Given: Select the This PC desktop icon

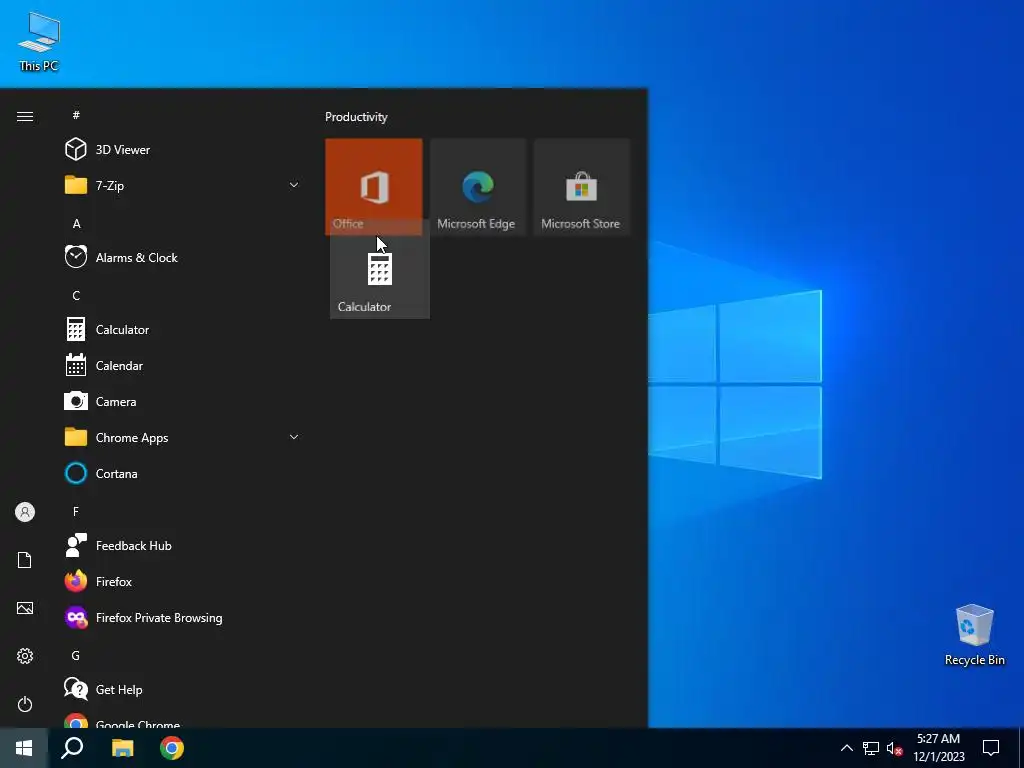Looking at the screenshot, I should point(39,42).
